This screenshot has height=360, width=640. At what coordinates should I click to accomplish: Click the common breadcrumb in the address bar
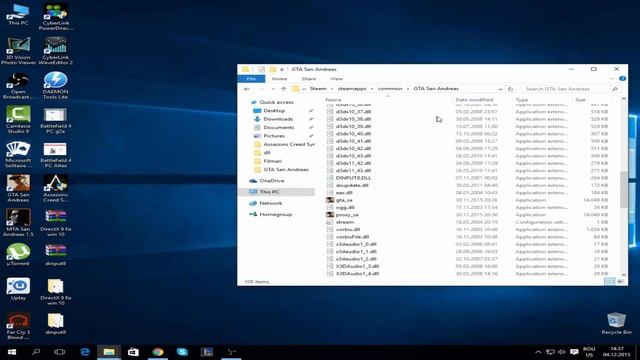(x=390, y=89)
